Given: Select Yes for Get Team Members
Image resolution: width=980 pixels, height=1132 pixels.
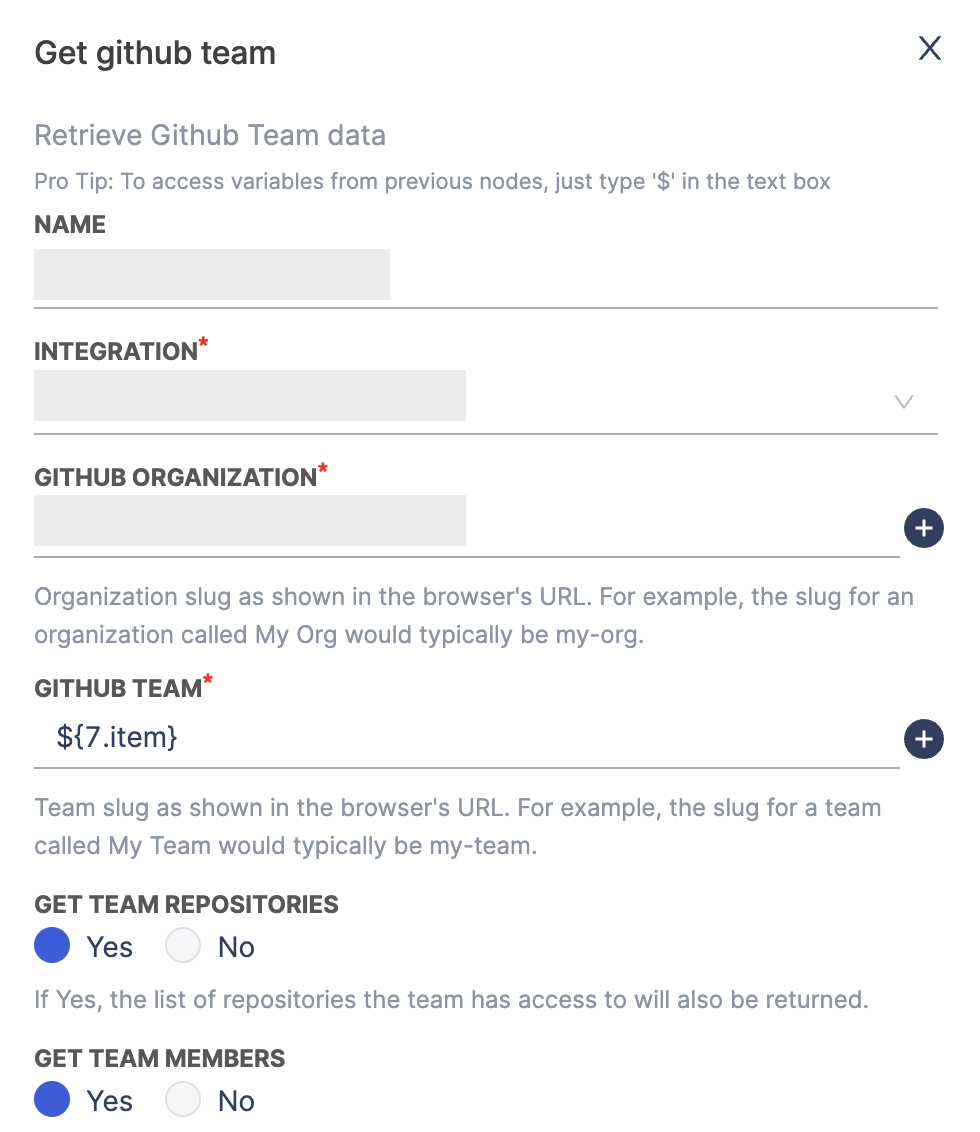Looking at the screenshot, I should 52,1100.
